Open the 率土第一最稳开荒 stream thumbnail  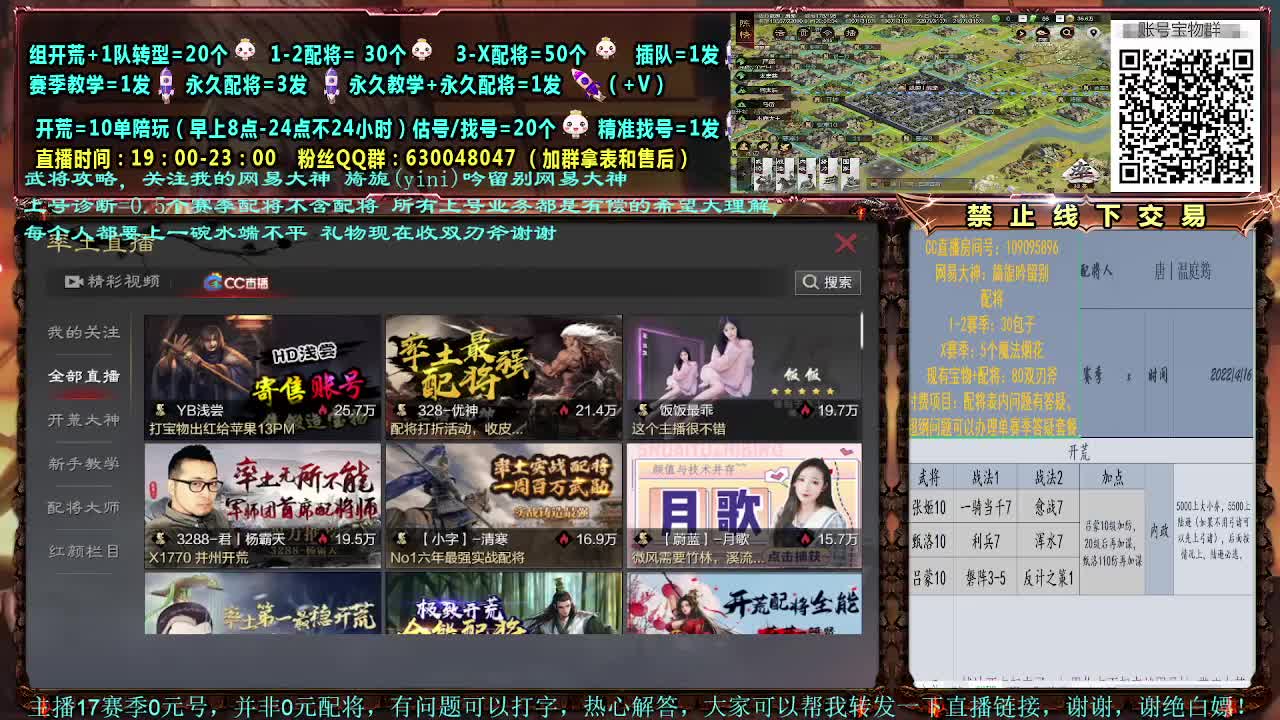click(263, 603)
